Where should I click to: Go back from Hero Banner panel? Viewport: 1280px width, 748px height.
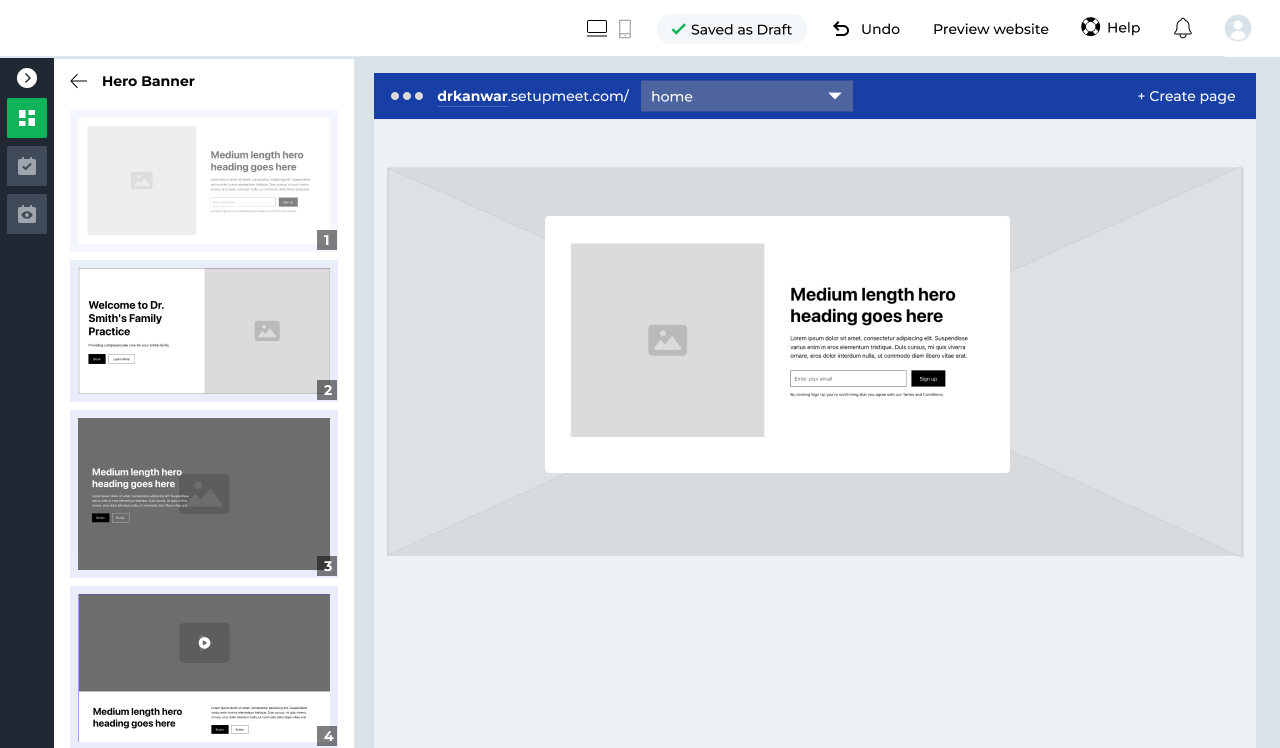(x=79, y=81)
